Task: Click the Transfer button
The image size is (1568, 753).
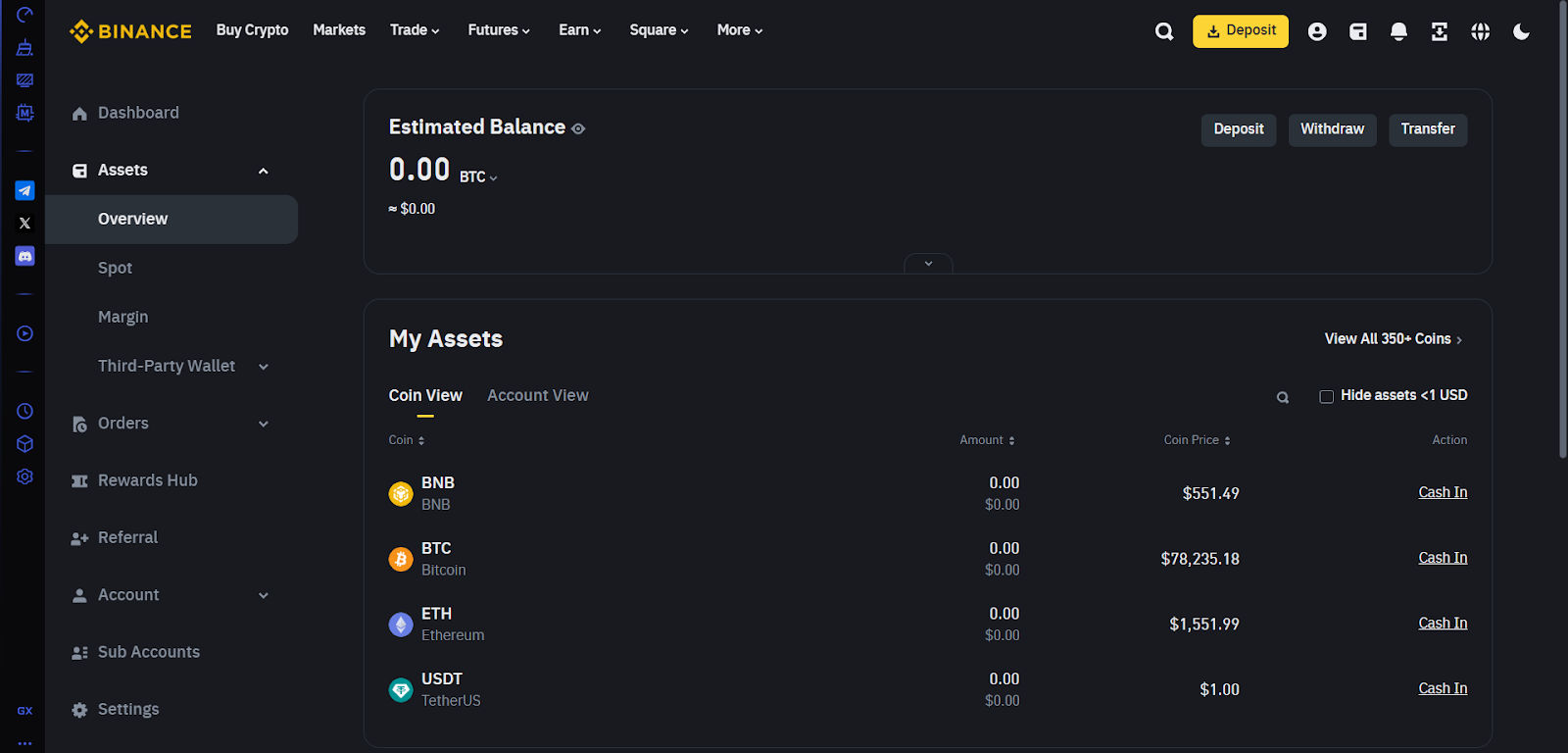Action: [1428, 129]
